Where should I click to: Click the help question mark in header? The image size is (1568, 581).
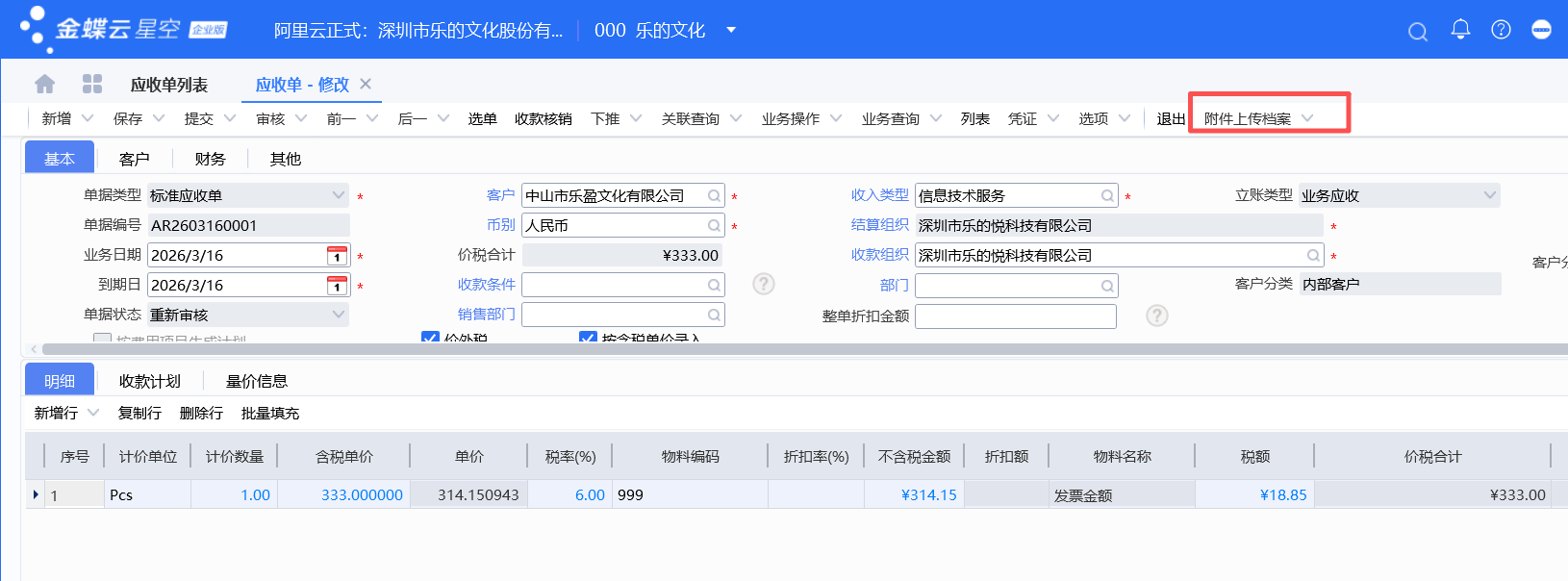tap(1501, 30)
